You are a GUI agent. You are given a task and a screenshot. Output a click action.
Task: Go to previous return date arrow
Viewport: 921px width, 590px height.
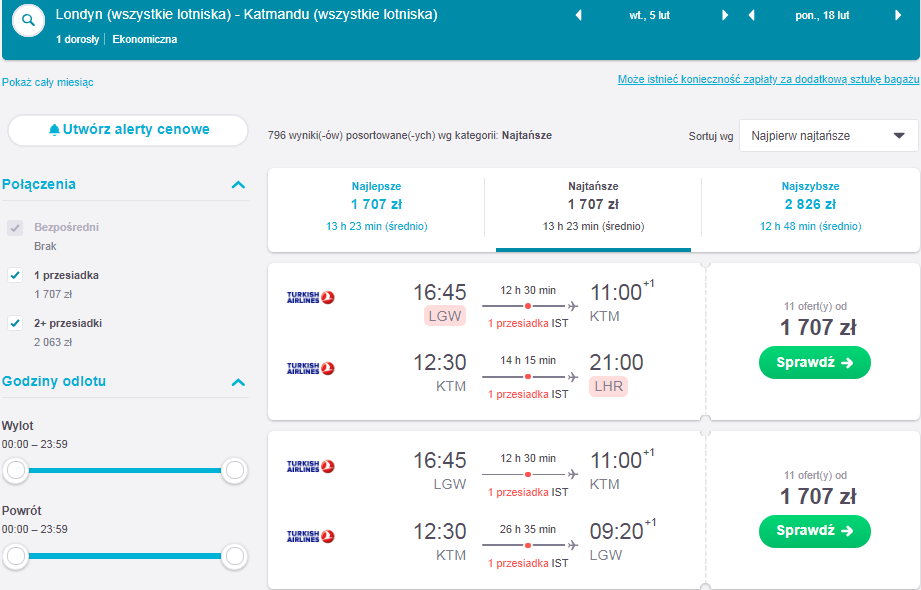point(751,15)
